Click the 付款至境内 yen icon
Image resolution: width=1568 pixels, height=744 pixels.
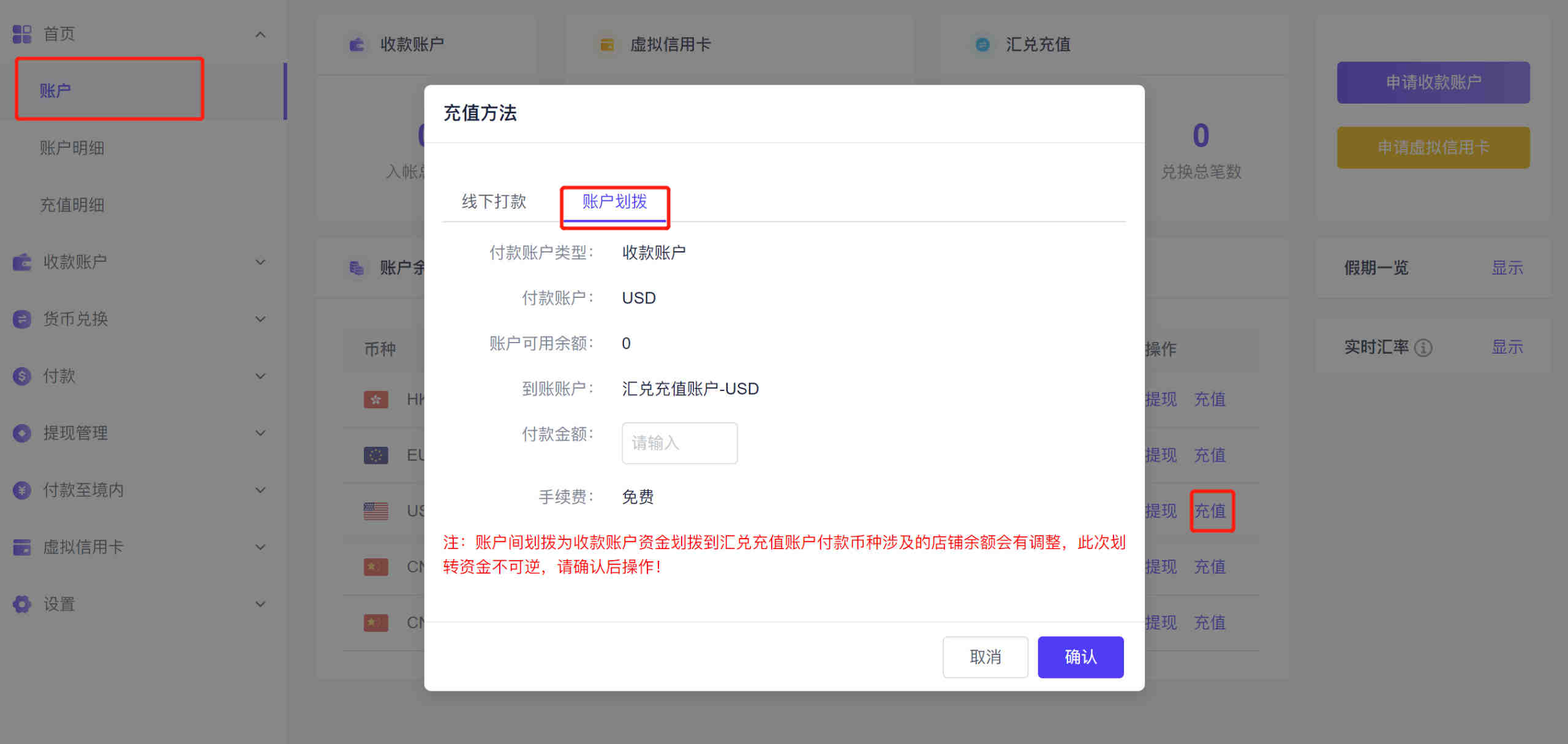22,490
